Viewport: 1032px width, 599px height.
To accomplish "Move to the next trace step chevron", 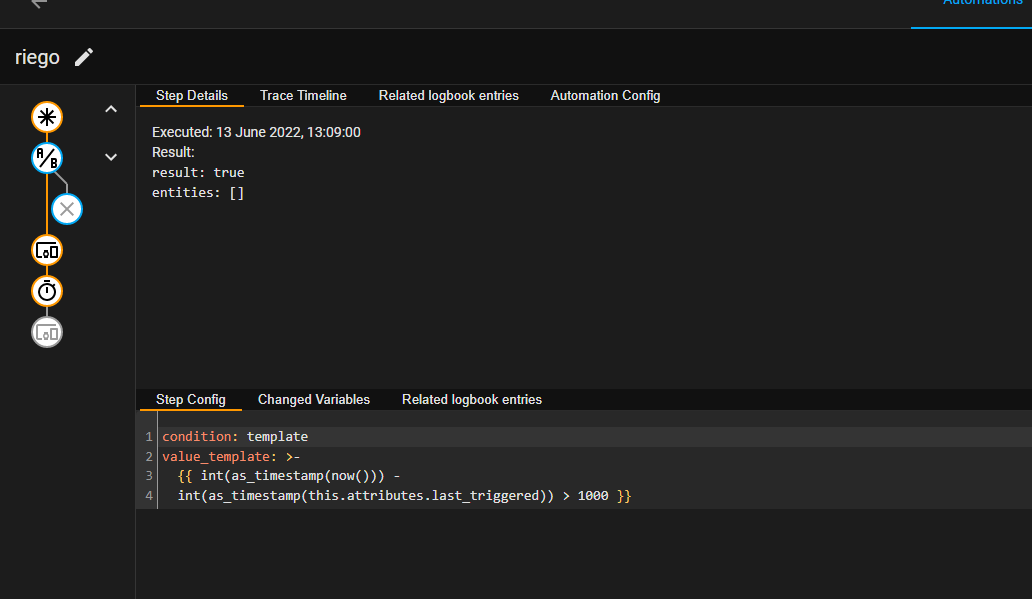I will (x=111, y=157).
